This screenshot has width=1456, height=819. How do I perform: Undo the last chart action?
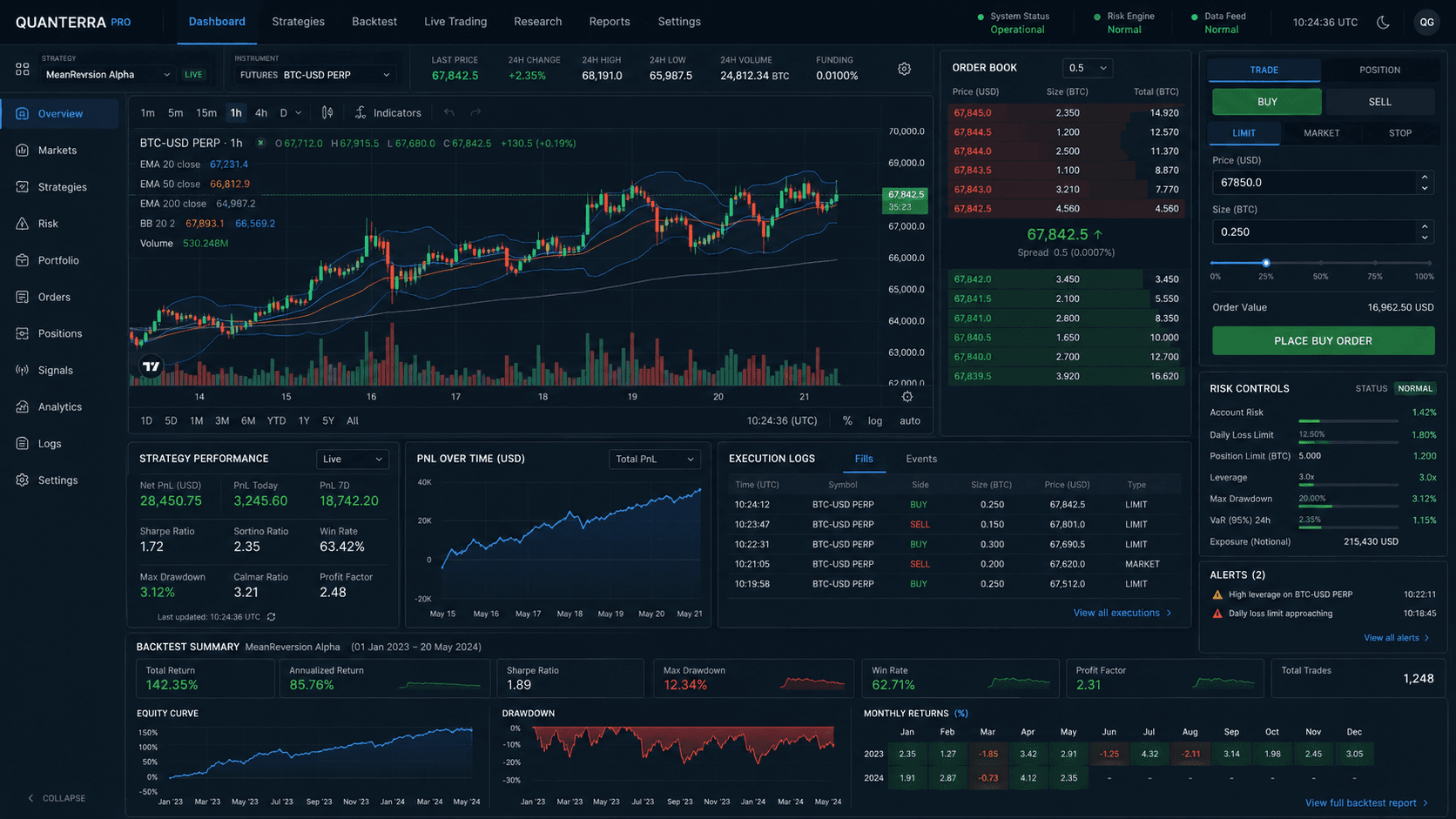tap(449, 112)
